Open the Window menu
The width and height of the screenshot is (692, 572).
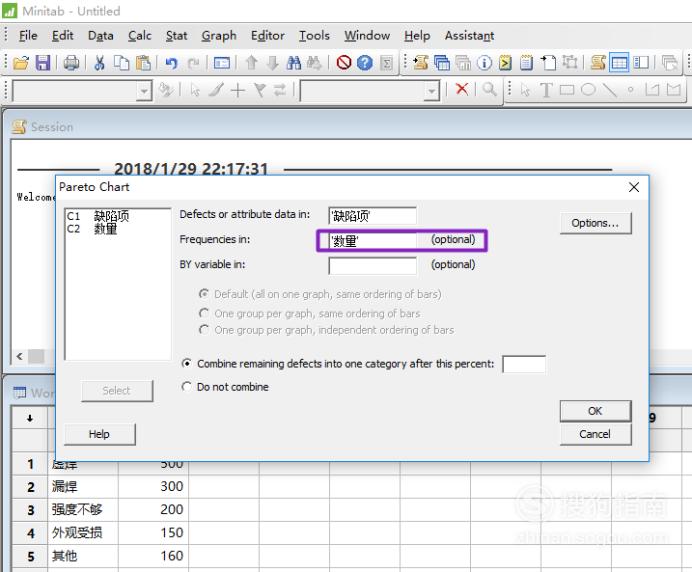pos(367,36)
